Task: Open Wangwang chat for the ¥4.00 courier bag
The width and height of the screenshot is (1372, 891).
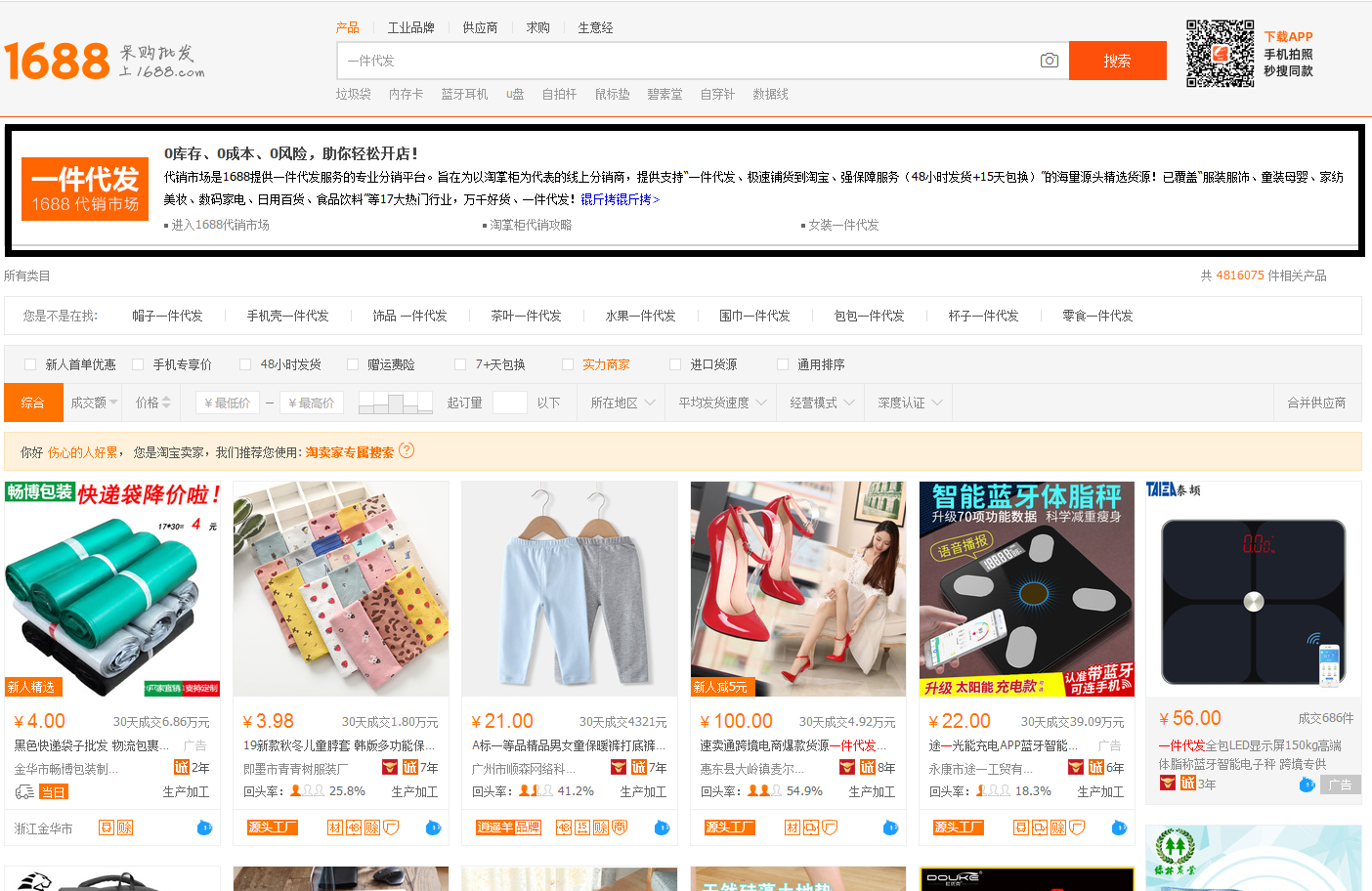Action: click(x=204, y=827)
